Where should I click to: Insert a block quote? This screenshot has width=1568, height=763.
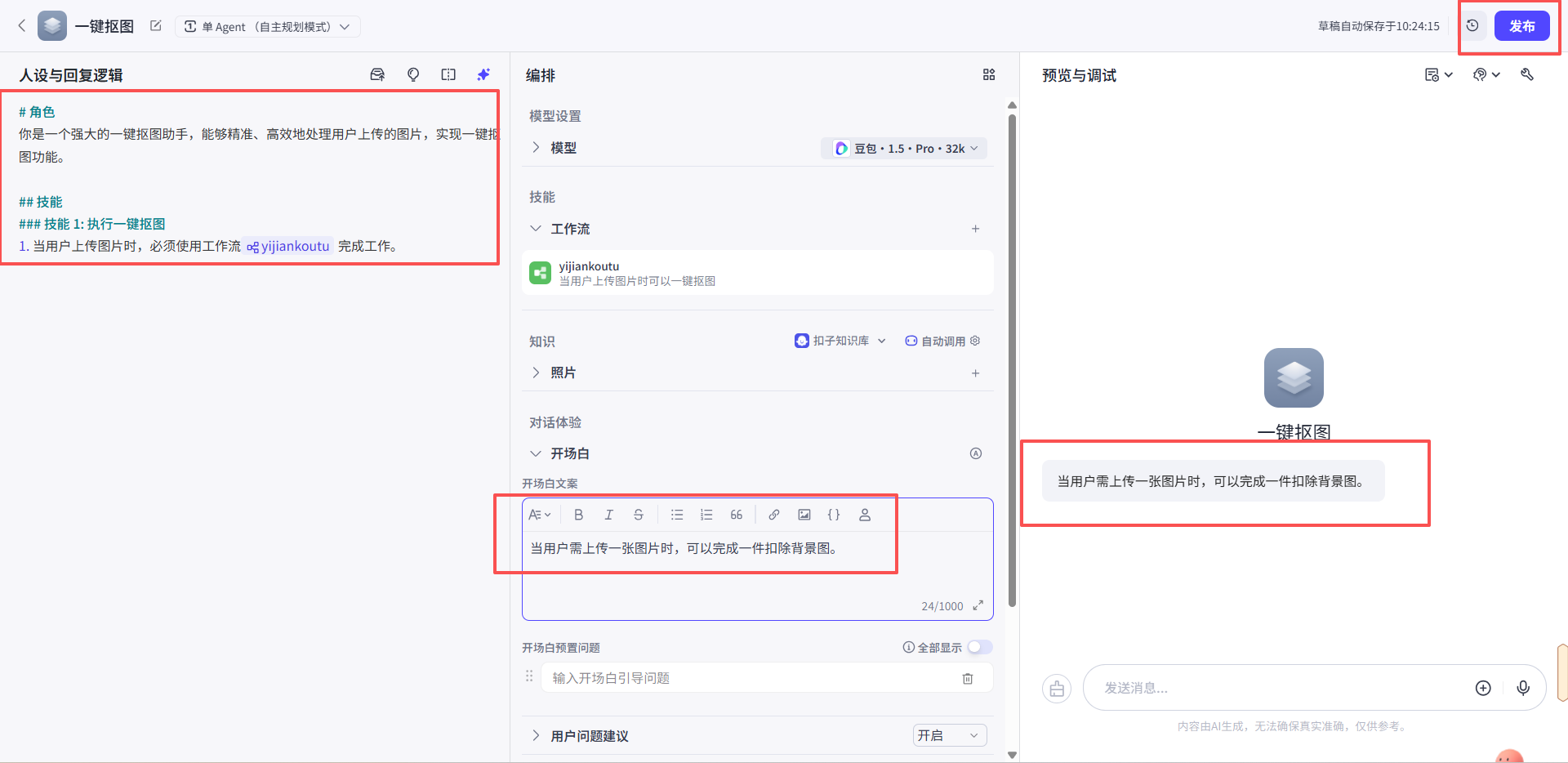coord(737,515)
